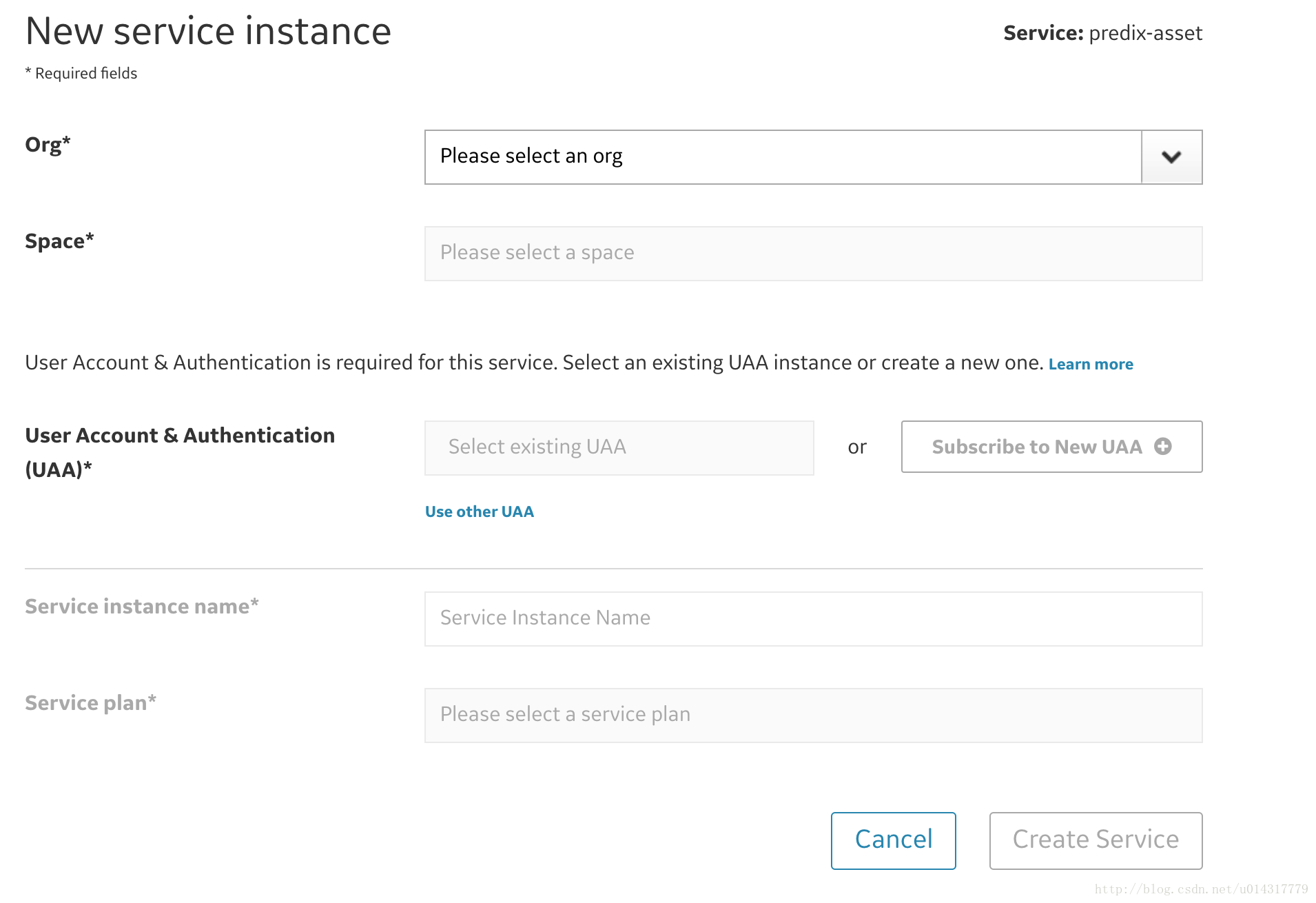
Task: Click the 'Please select an org' field
Action: coord(814,157)
